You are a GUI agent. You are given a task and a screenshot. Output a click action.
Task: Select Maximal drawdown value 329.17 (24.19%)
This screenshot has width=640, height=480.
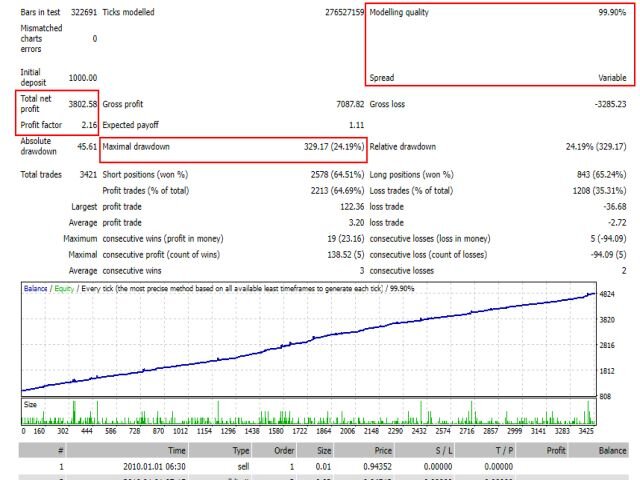coord(334,147)
